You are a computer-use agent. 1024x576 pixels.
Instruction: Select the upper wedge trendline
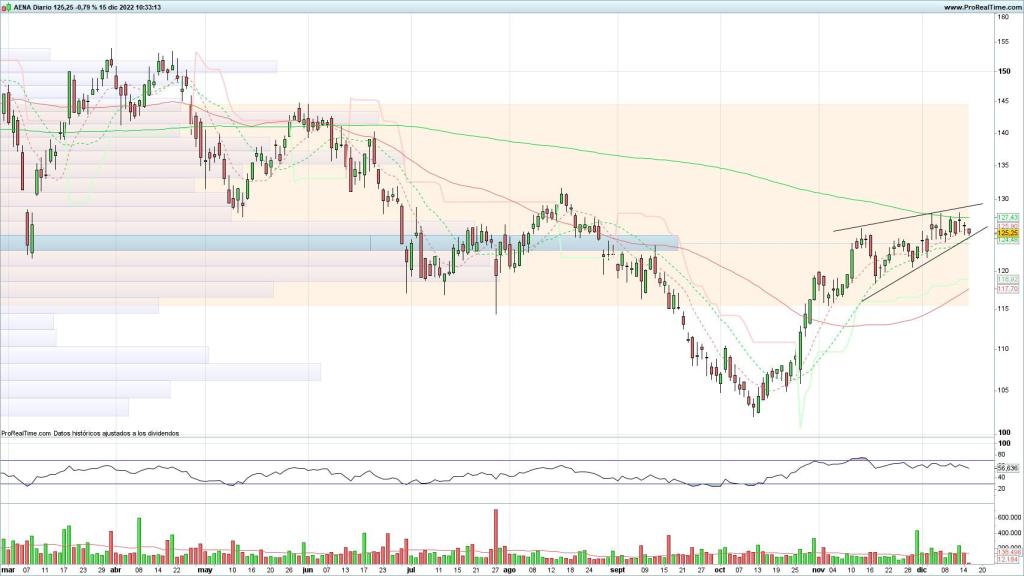tap(900, 219)
